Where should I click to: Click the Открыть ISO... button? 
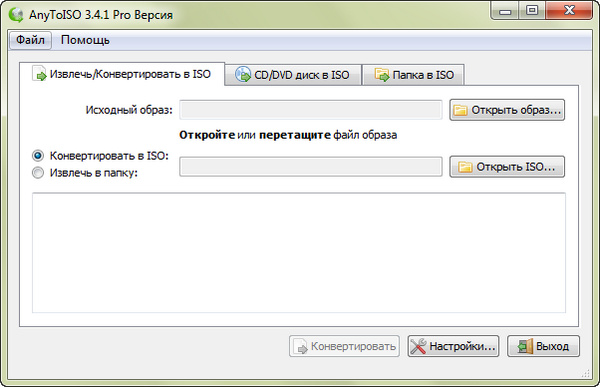click(x=507, y=167)
